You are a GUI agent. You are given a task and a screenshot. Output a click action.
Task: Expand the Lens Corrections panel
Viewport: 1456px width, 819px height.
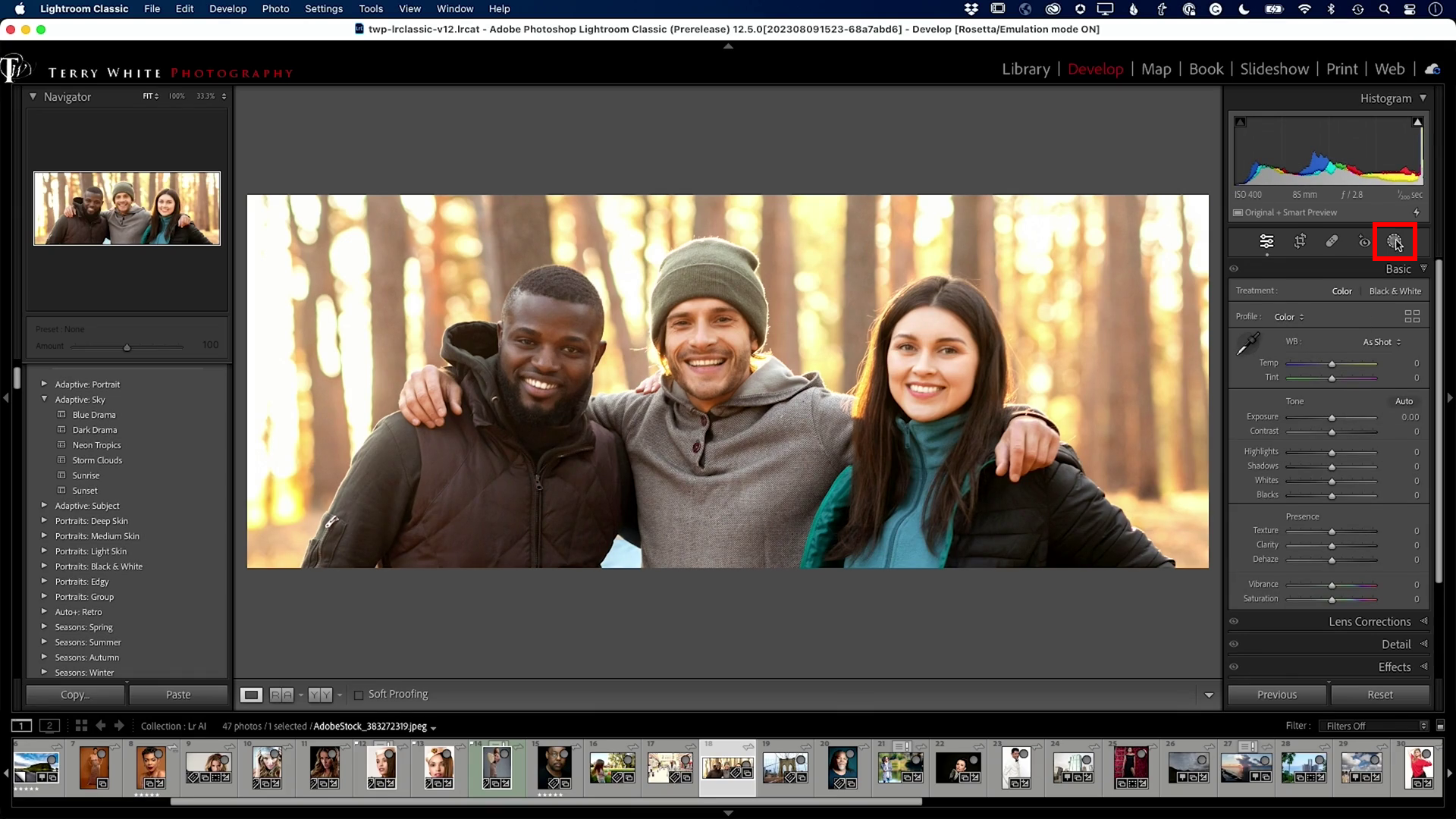pos(1370,621)
